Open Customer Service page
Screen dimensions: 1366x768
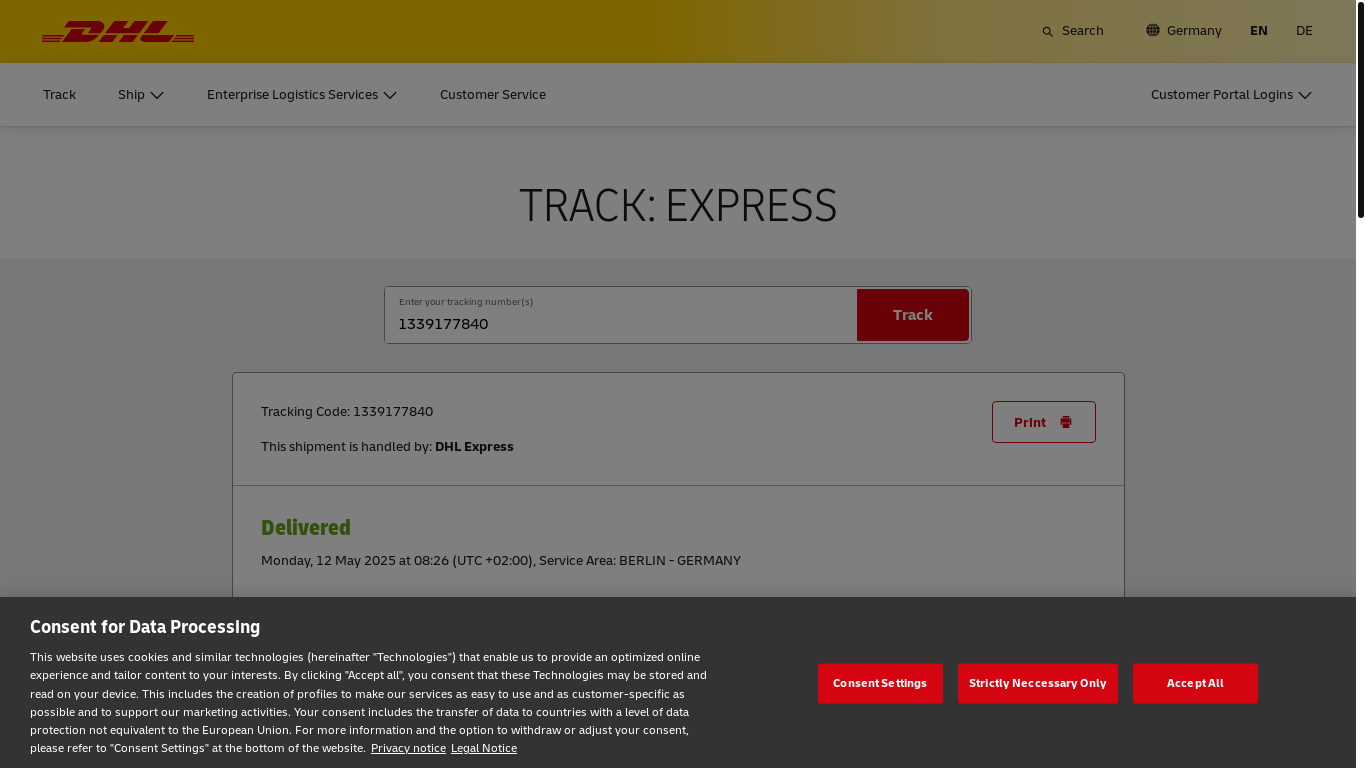pos(493,95)
